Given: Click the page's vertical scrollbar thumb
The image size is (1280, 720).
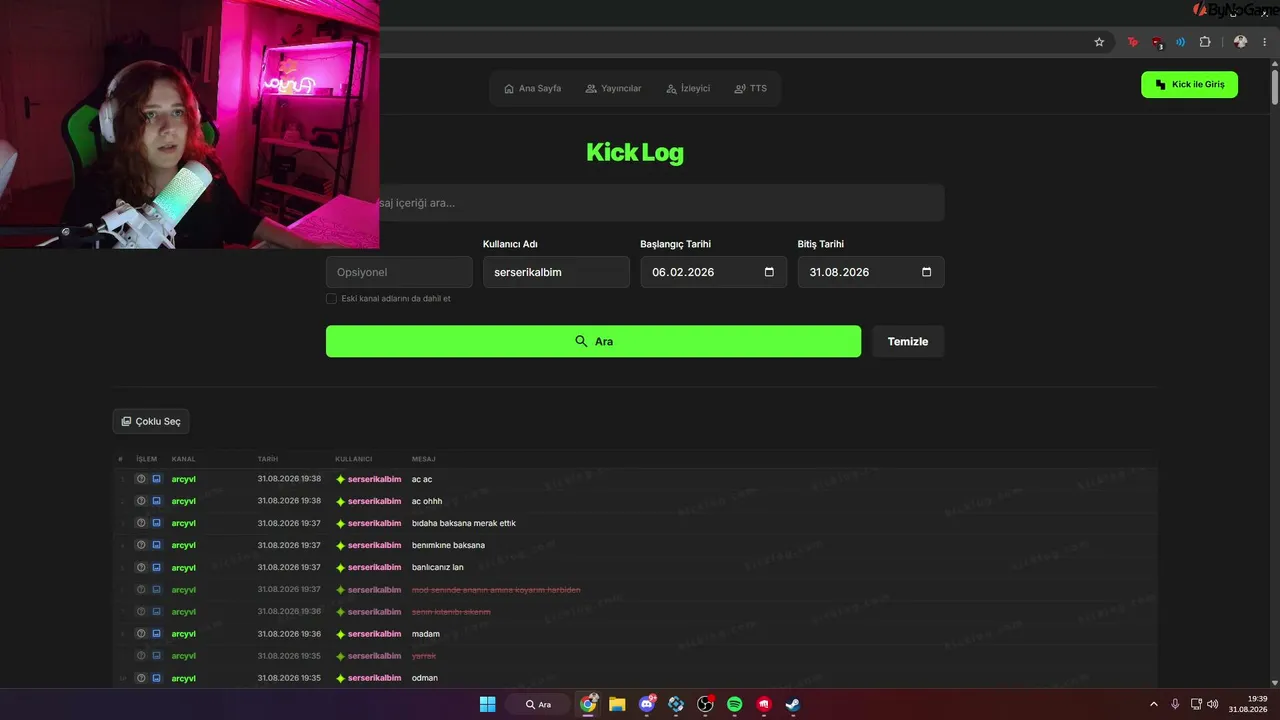Looking at the screenshot, I should coord(1274,86).
